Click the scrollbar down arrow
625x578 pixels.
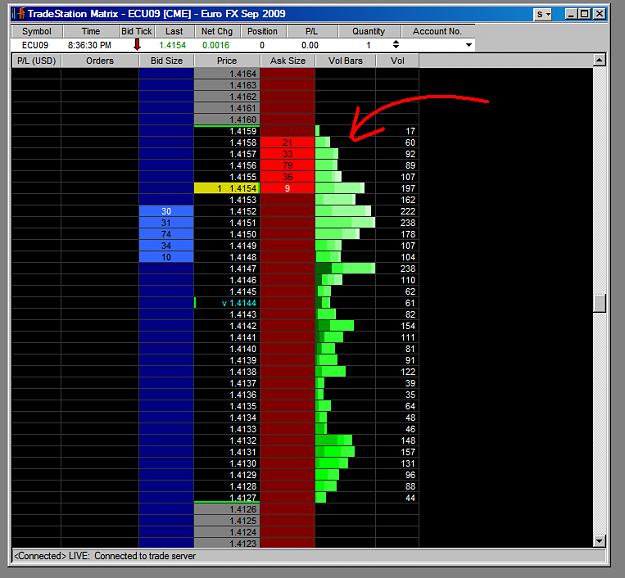[599, 541]
